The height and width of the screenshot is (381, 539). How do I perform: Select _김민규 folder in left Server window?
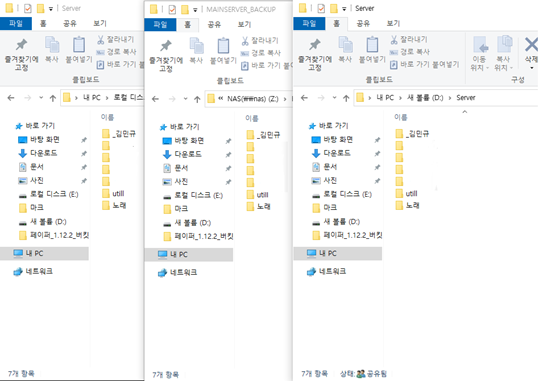pos(119,133)
